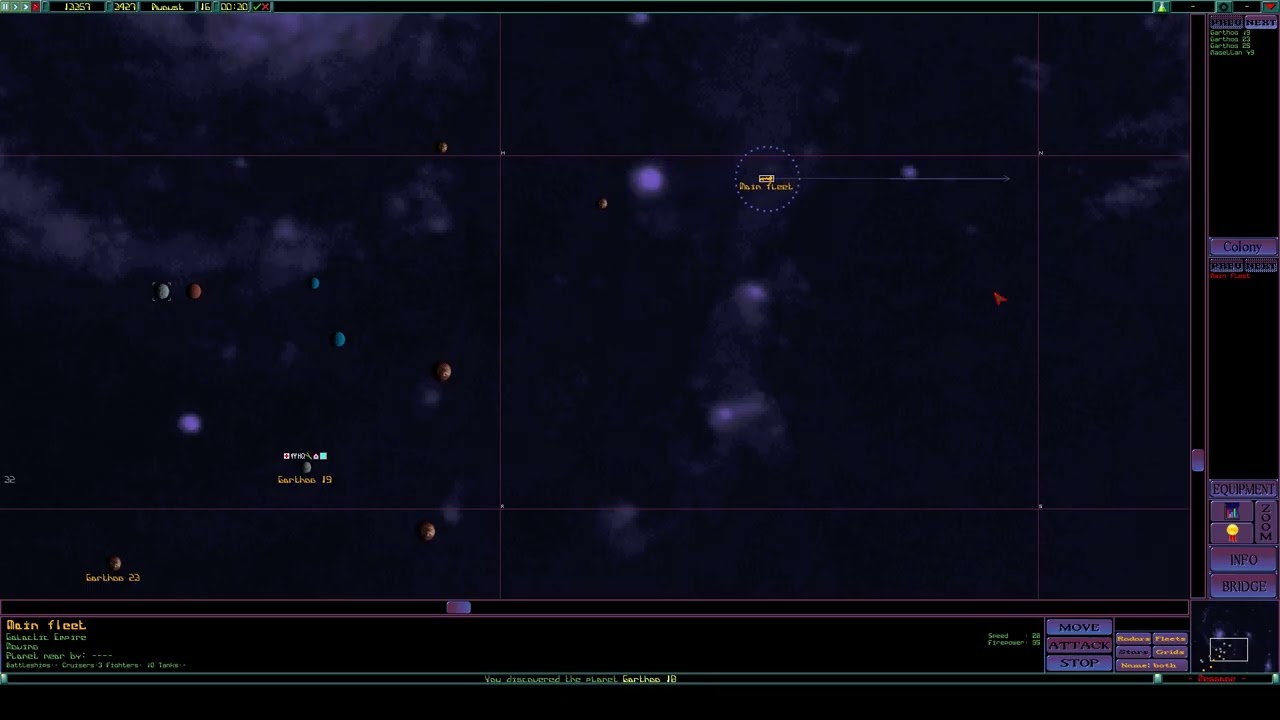Select the Garthos 19 planet on the map
1280x720 pixels.
pos(307,467)
